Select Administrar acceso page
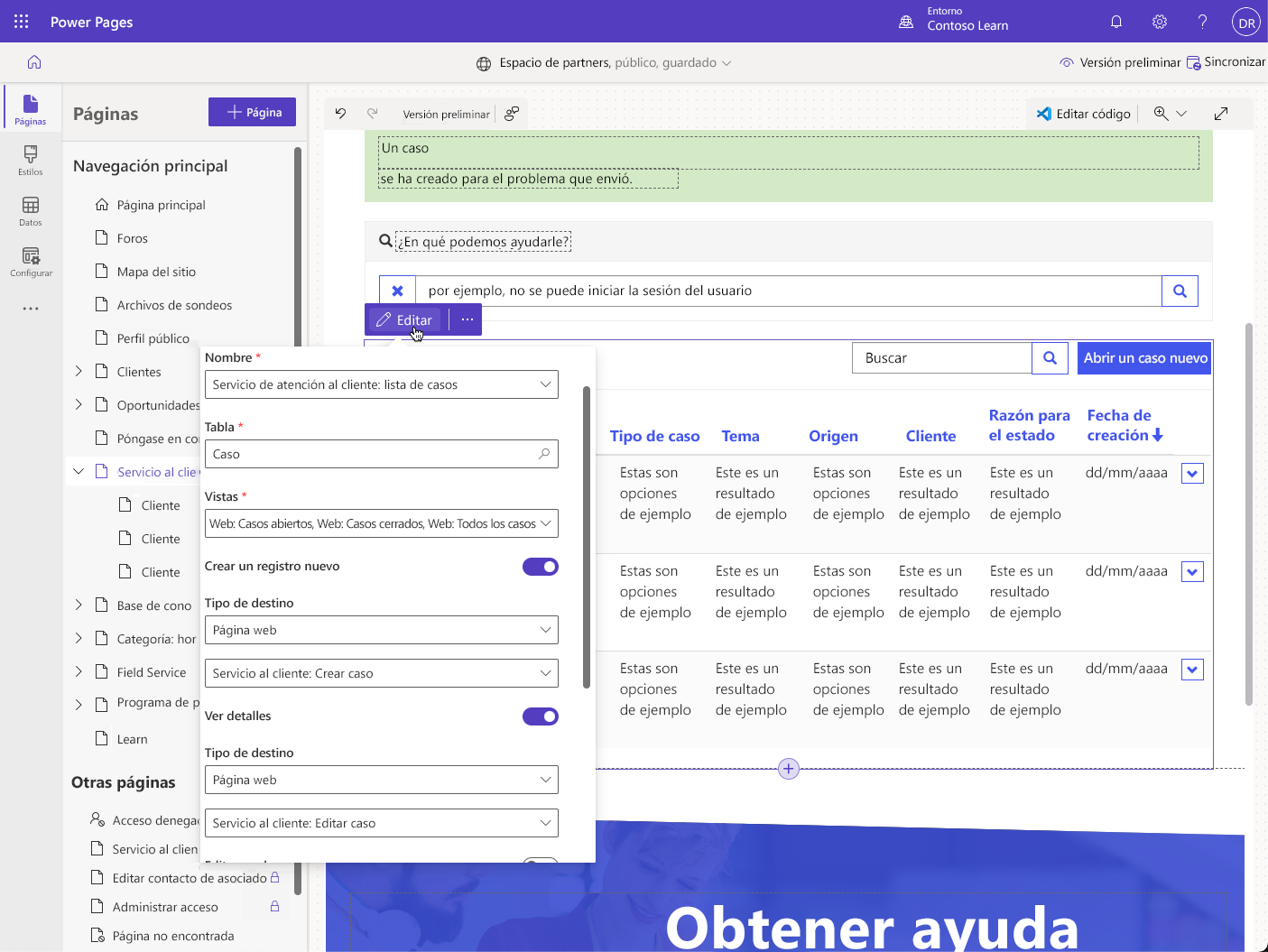 coord(165,907)
